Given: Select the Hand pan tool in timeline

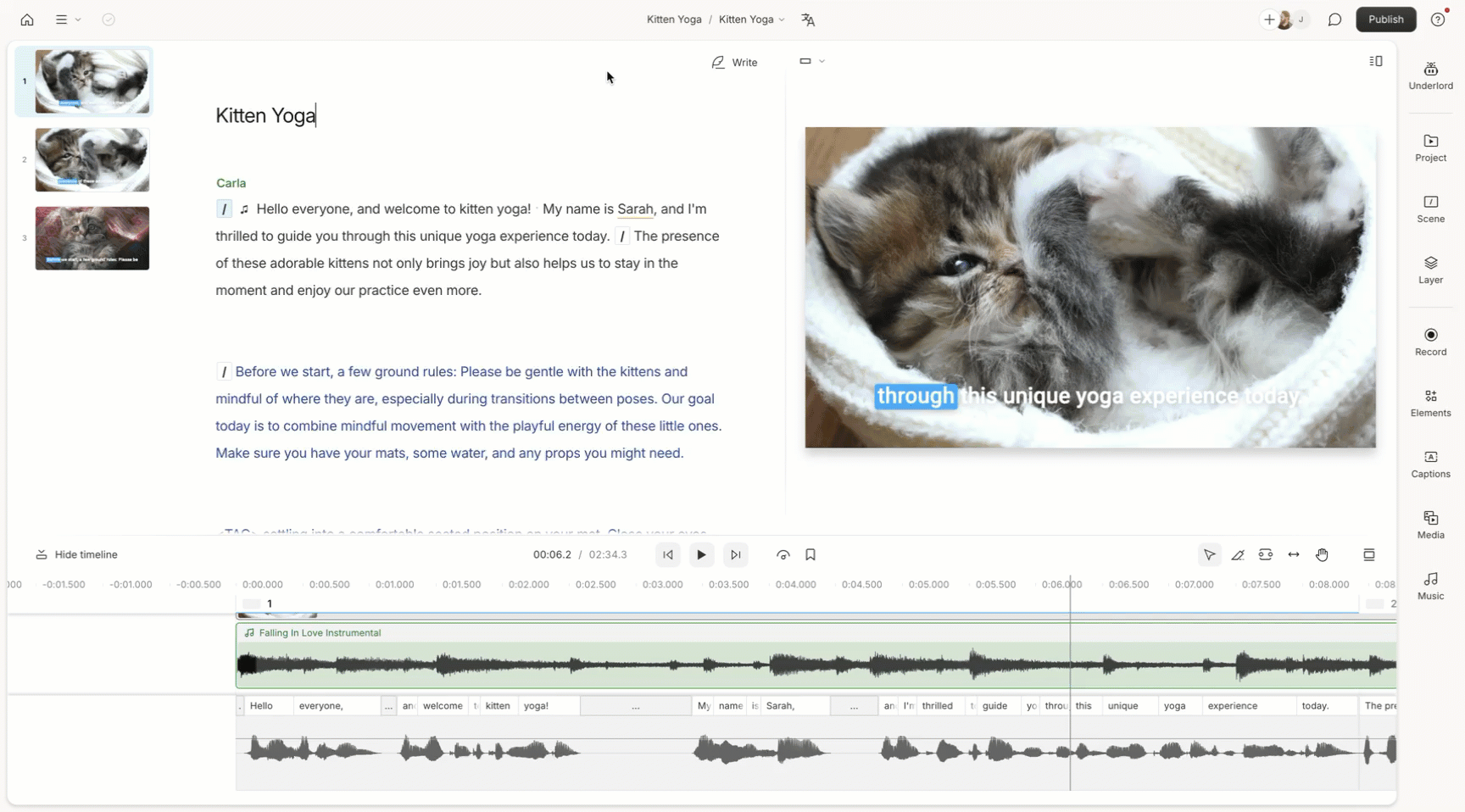Looking at the screenshot, I should tap(1322, 554).
